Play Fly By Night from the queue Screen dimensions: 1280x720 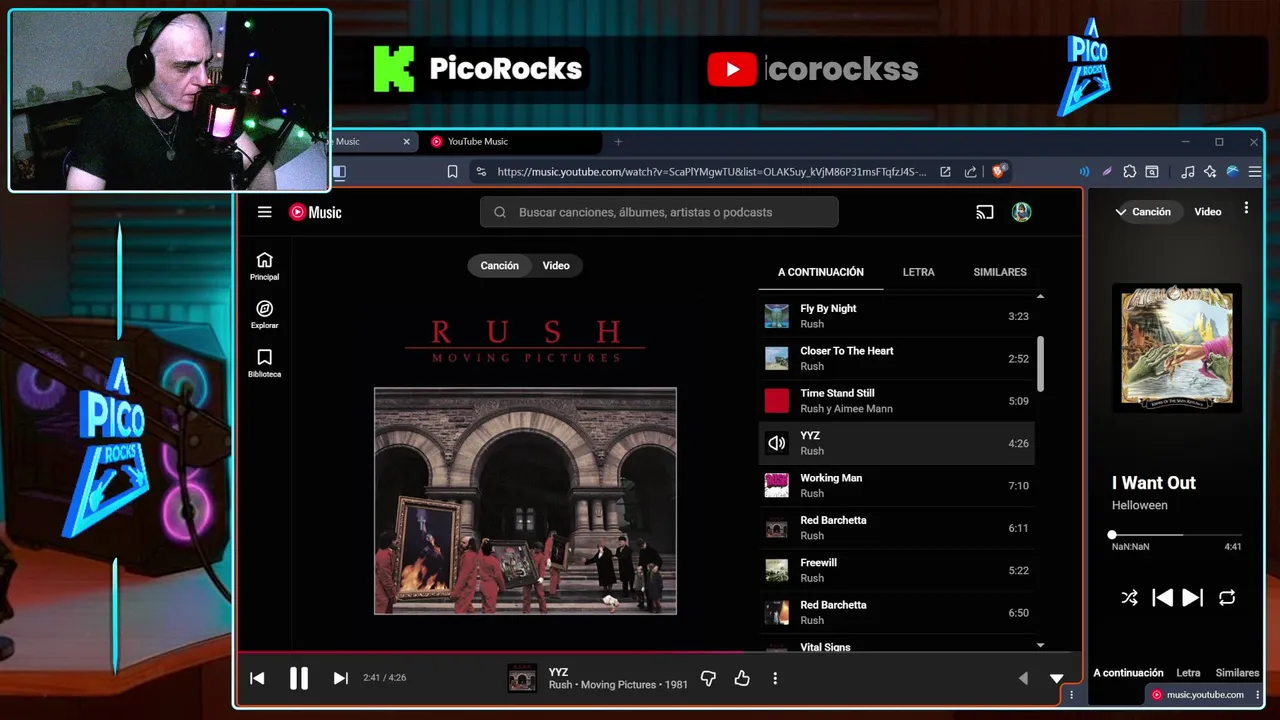[897, 316]
